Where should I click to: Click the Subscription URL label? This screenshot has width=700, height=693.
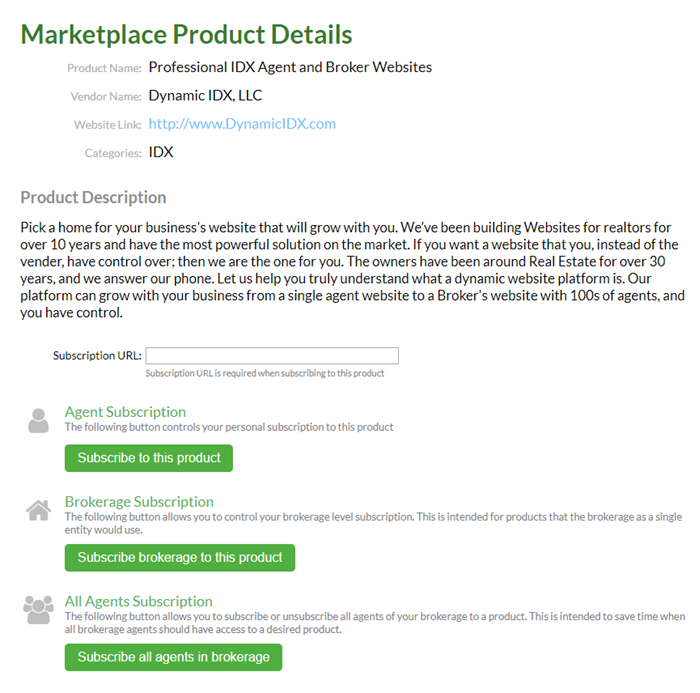pos(97,356)
